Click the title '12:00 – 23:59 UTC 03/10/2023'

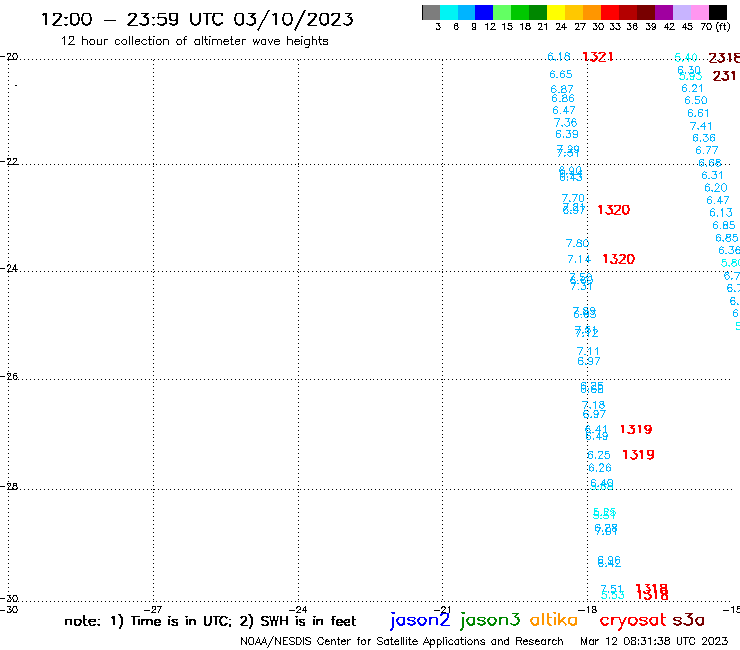[x=197, y=19]
